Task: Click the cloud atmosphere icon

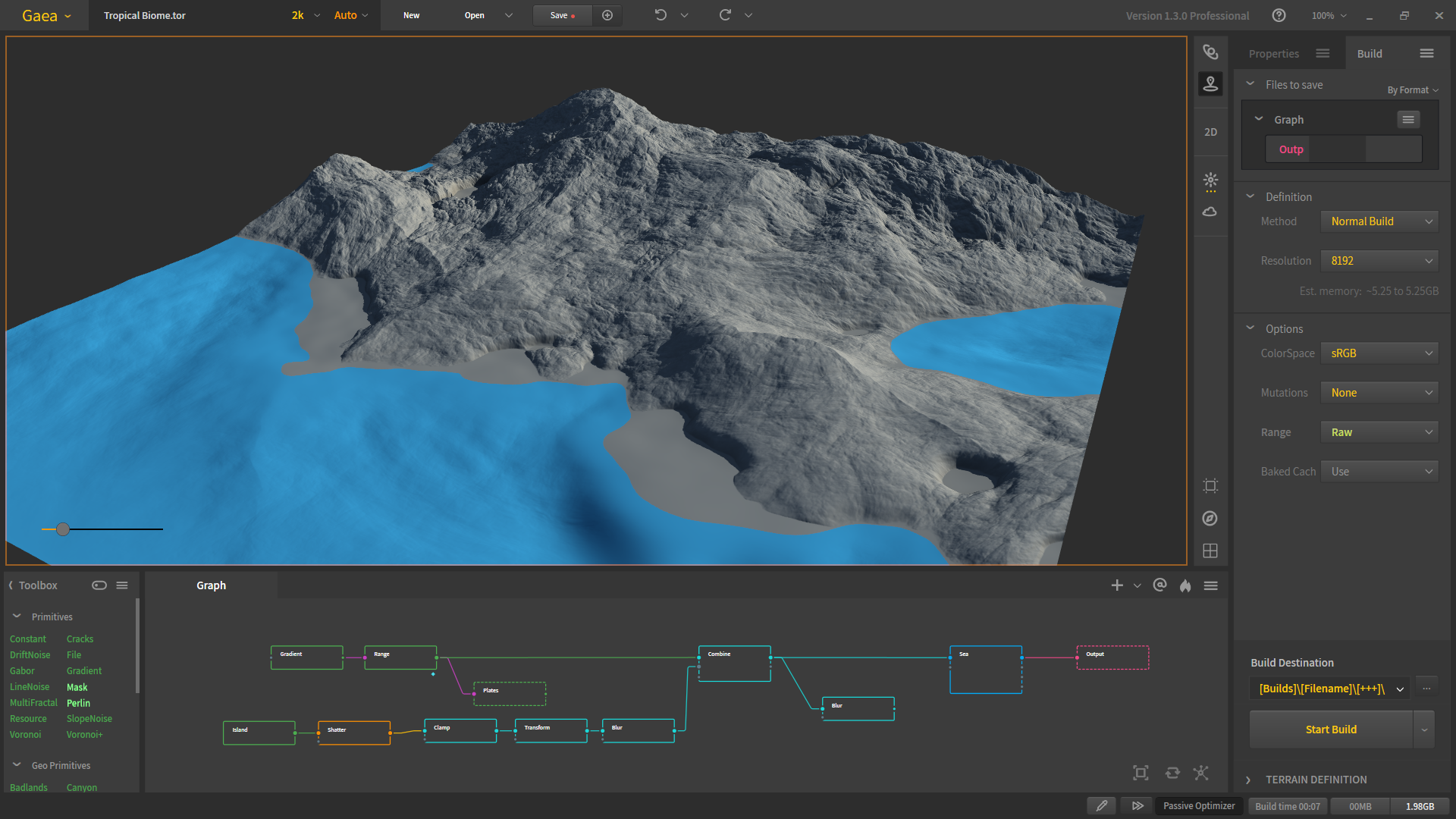Action: tap(1210, 212)
